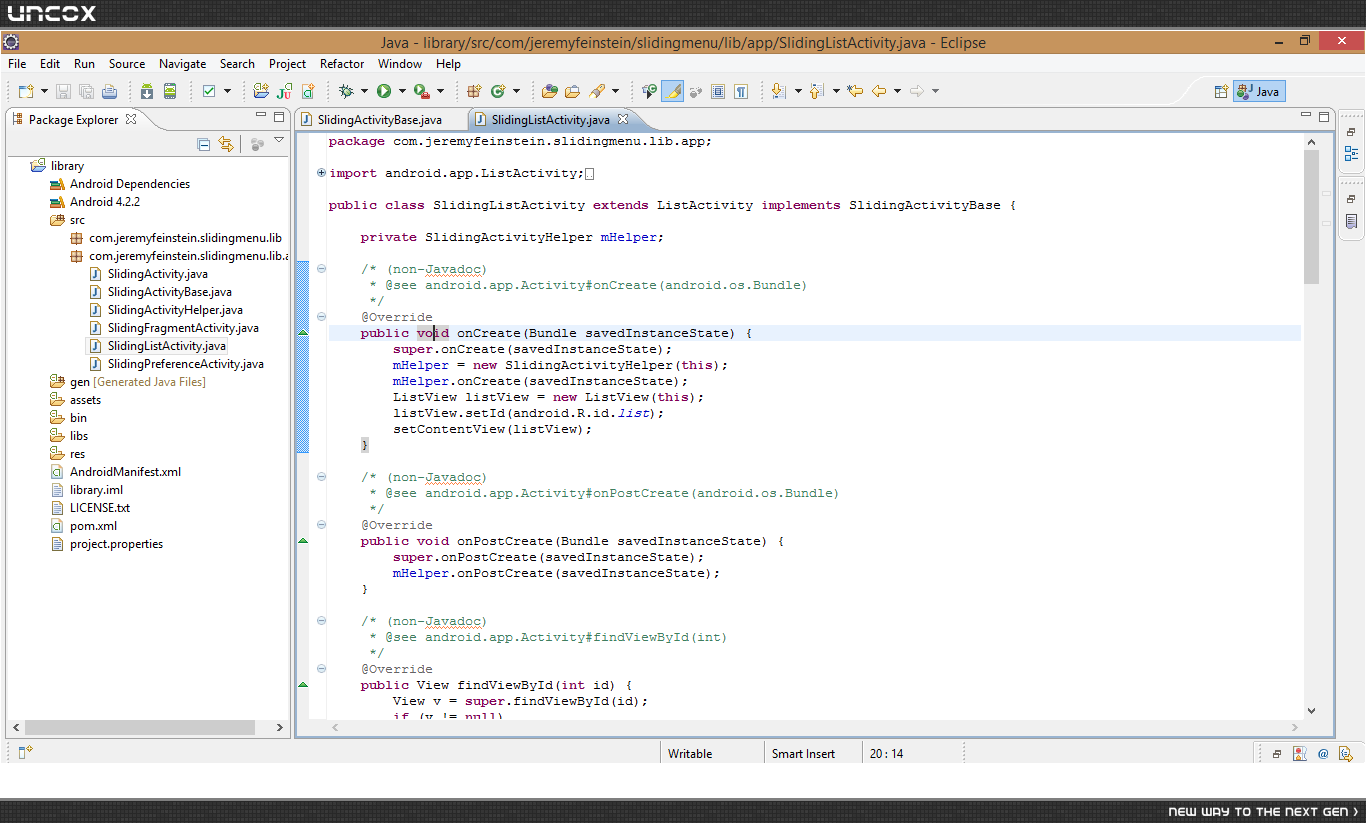Open the Android Virtual Device Manager

(170, 91)
